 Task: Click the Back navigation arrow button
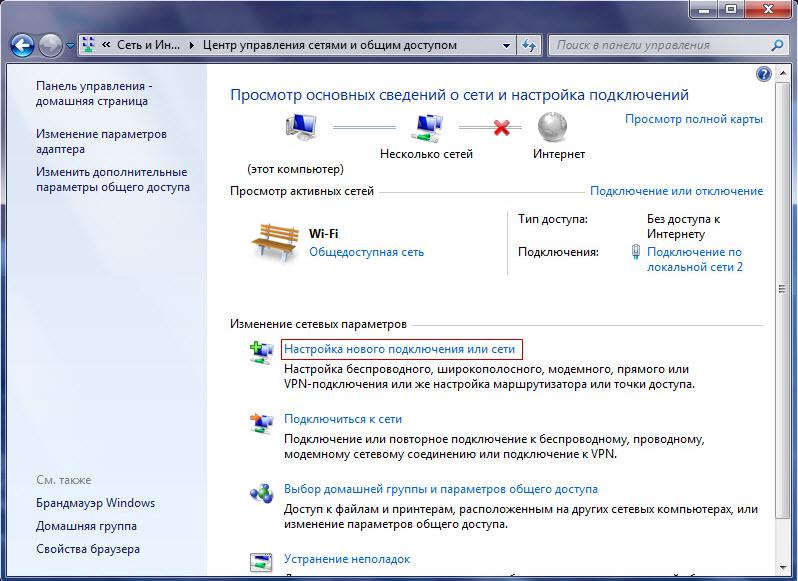point(22,45)
